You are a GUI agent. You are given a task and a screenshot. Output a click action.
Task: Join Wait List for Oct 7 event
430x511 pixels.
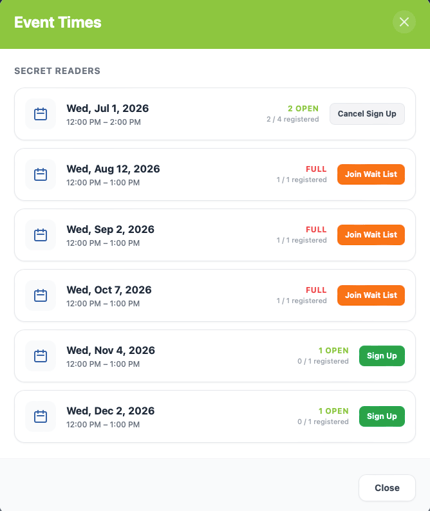(371, 295)
